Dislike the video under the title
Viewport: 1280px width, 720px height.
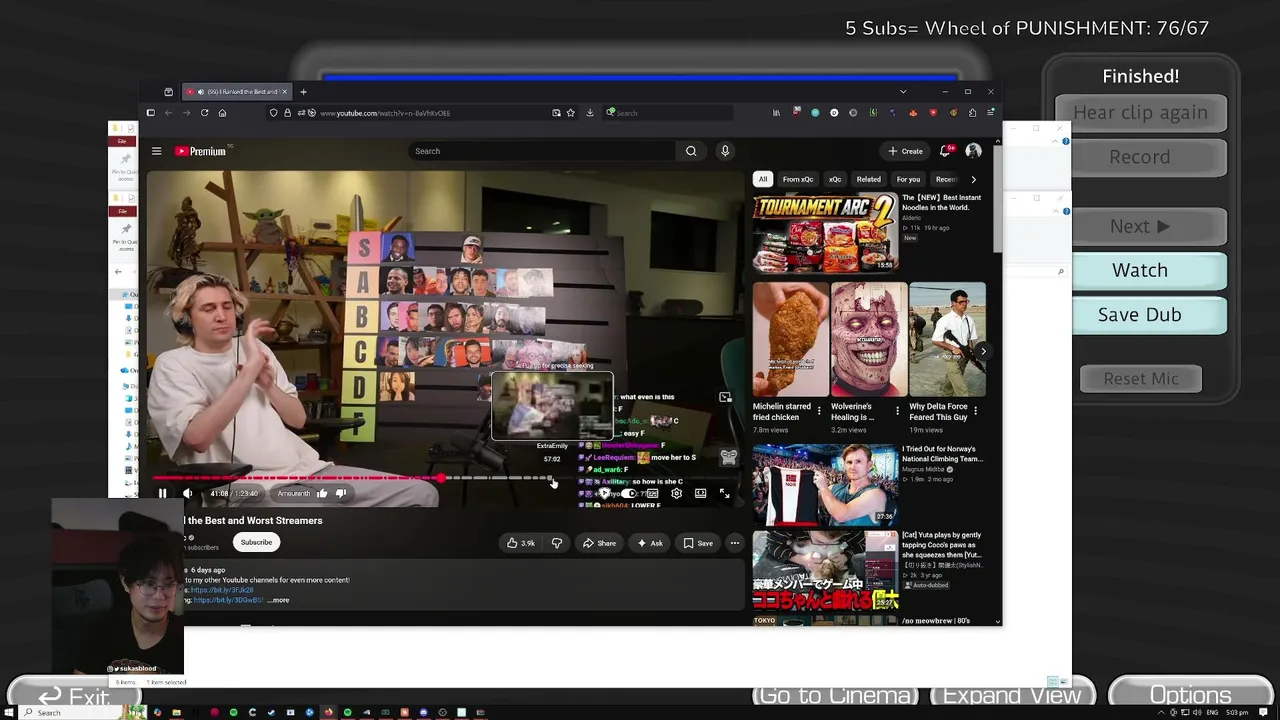[557, 543]
